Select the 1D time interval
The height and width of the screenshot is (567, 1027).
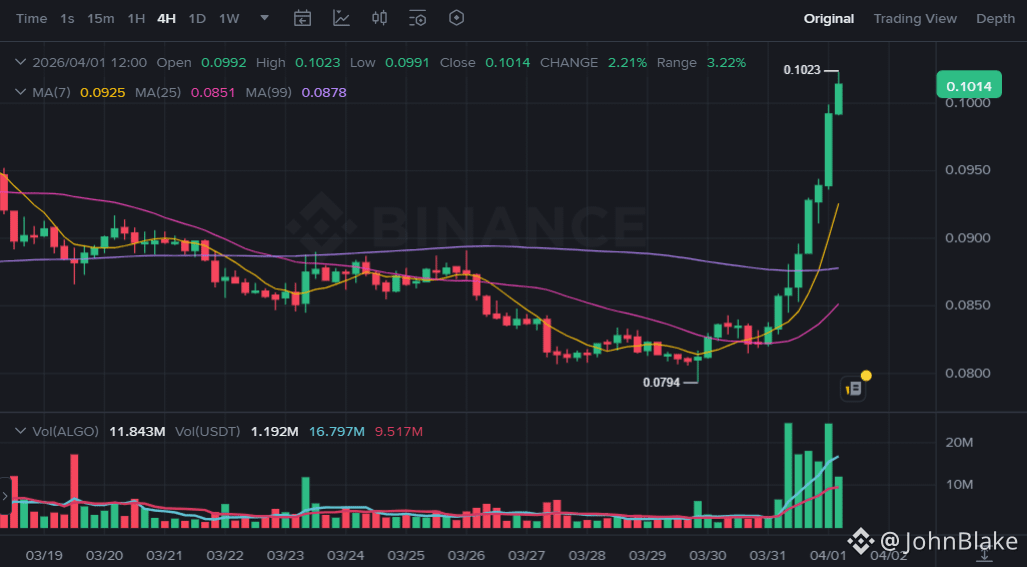tap(197, 18)
